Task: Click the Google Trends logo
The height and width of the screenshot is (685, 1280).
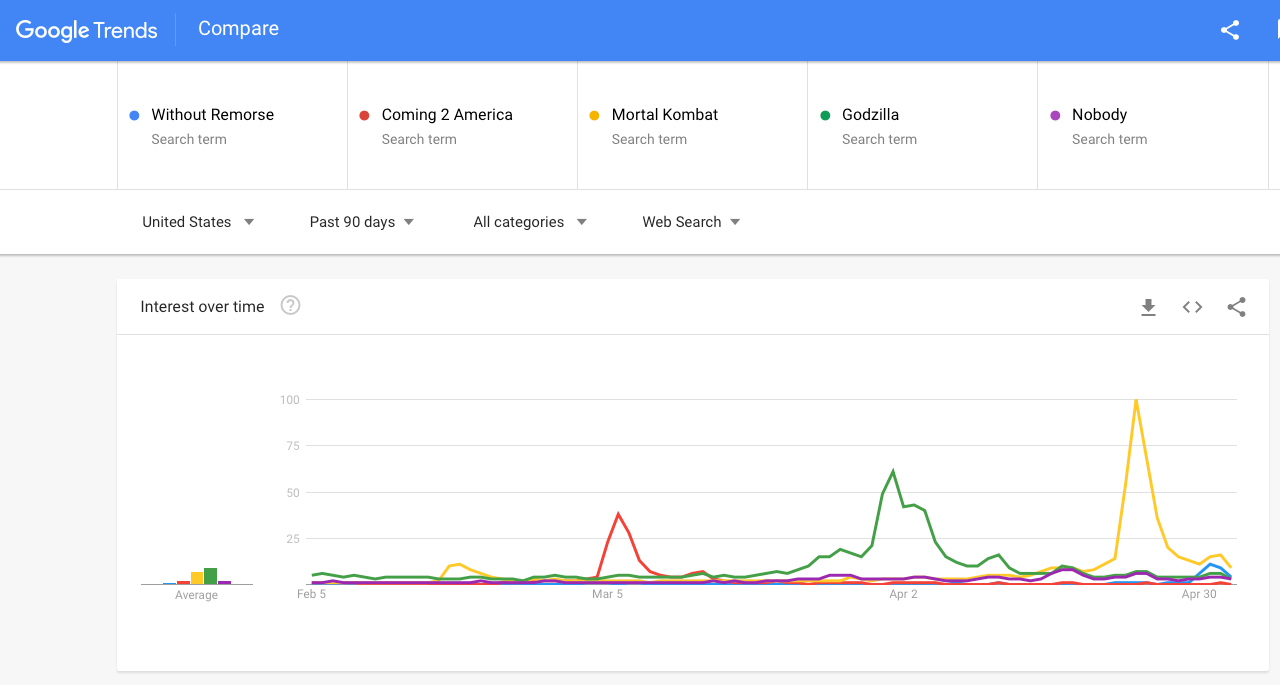Action: pyautogui.click(x=86, y=30)
